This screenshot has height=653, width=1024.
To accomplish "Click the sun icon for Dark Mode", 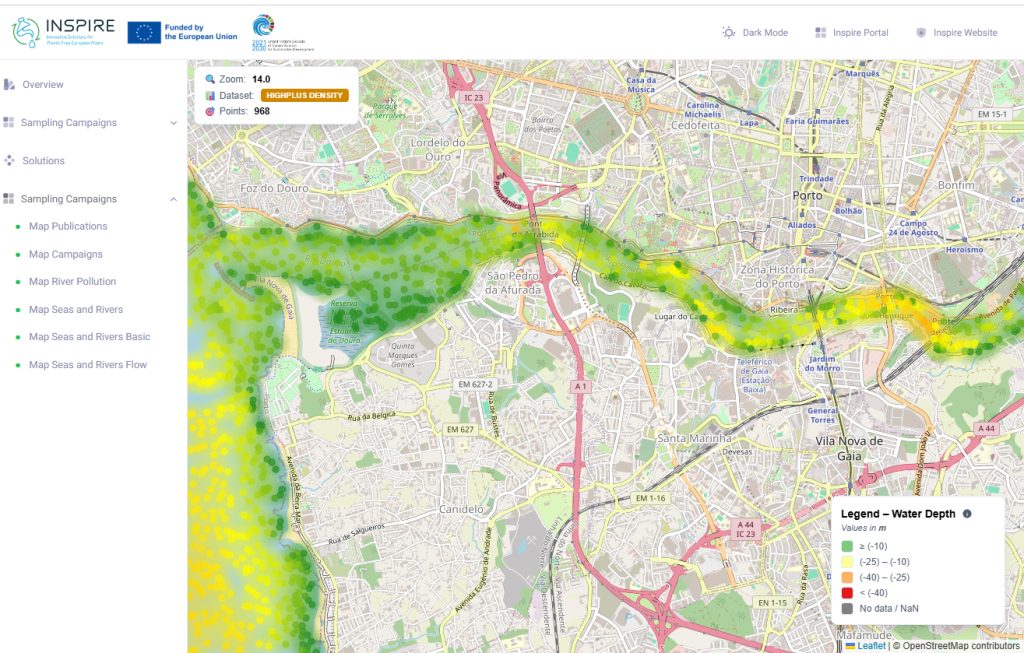I will [729, 33].
